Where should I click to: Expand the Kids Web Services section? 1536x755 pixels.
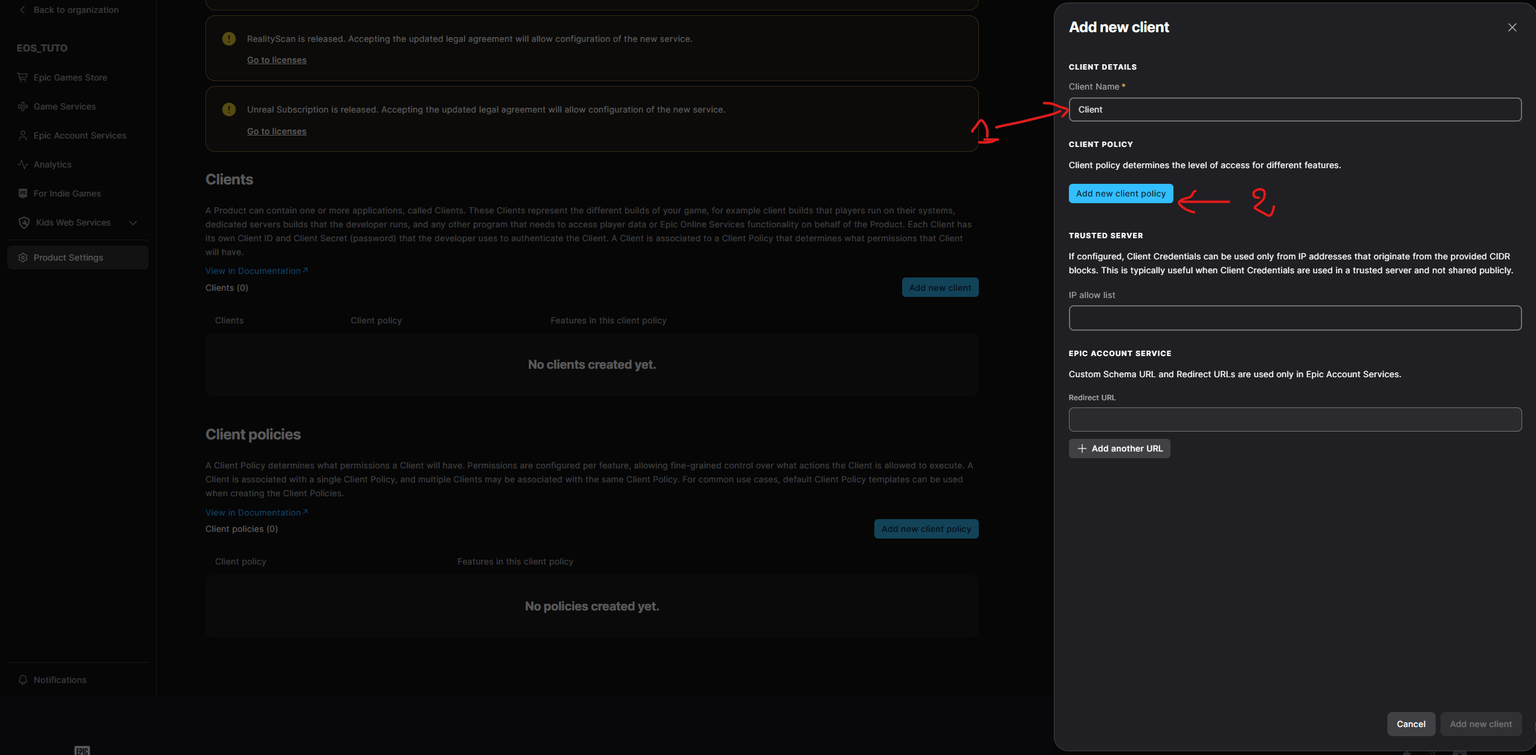click(x=133, y=222)
